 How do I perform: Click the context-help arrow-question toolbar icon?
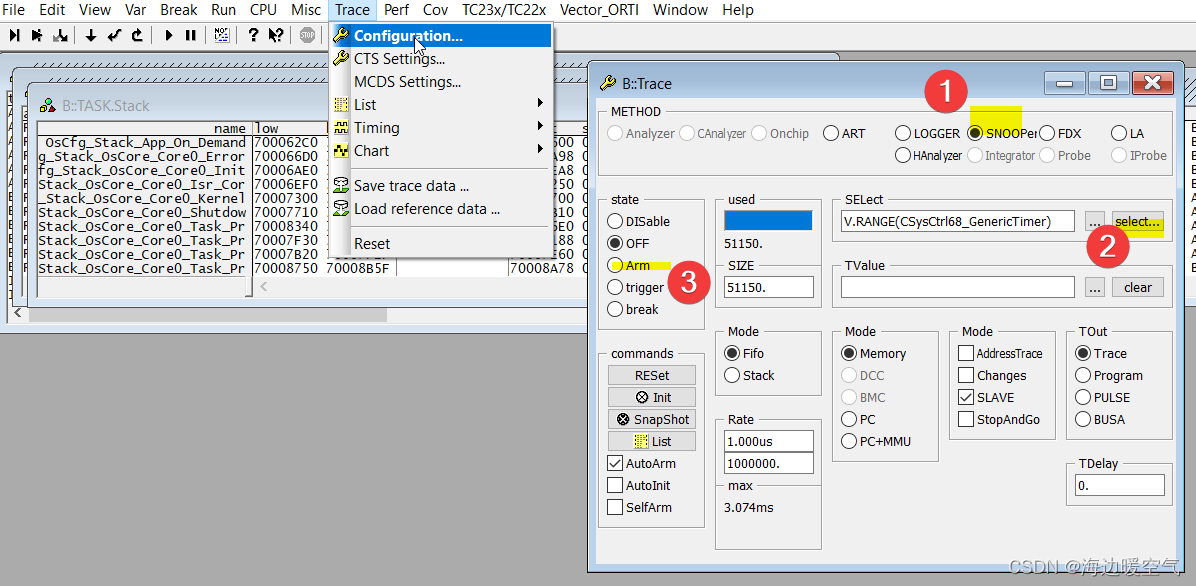click(277, 35)
